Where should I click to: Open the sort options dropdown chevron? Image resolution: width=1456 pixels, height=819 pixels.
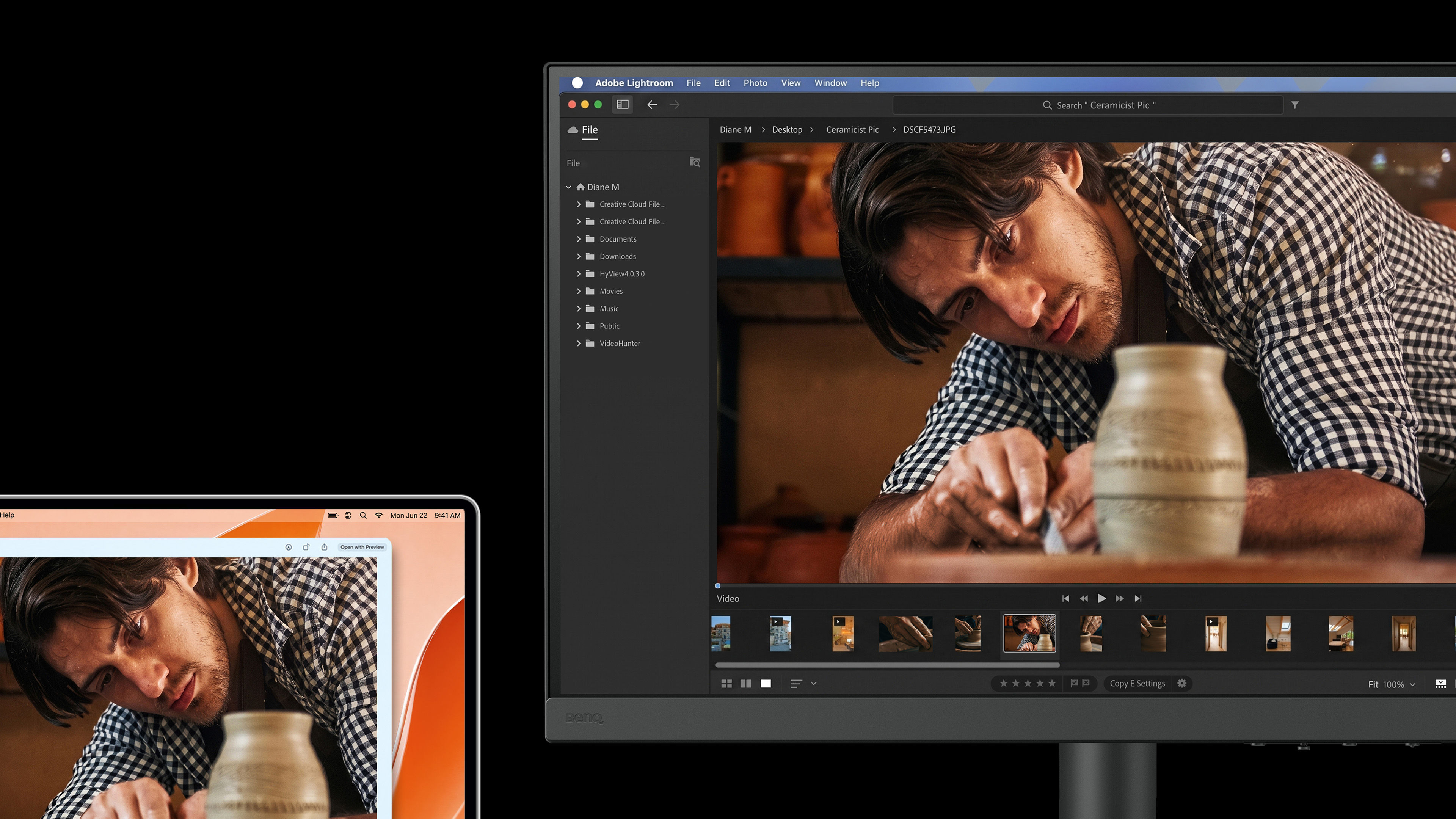[x=814, y=684]
